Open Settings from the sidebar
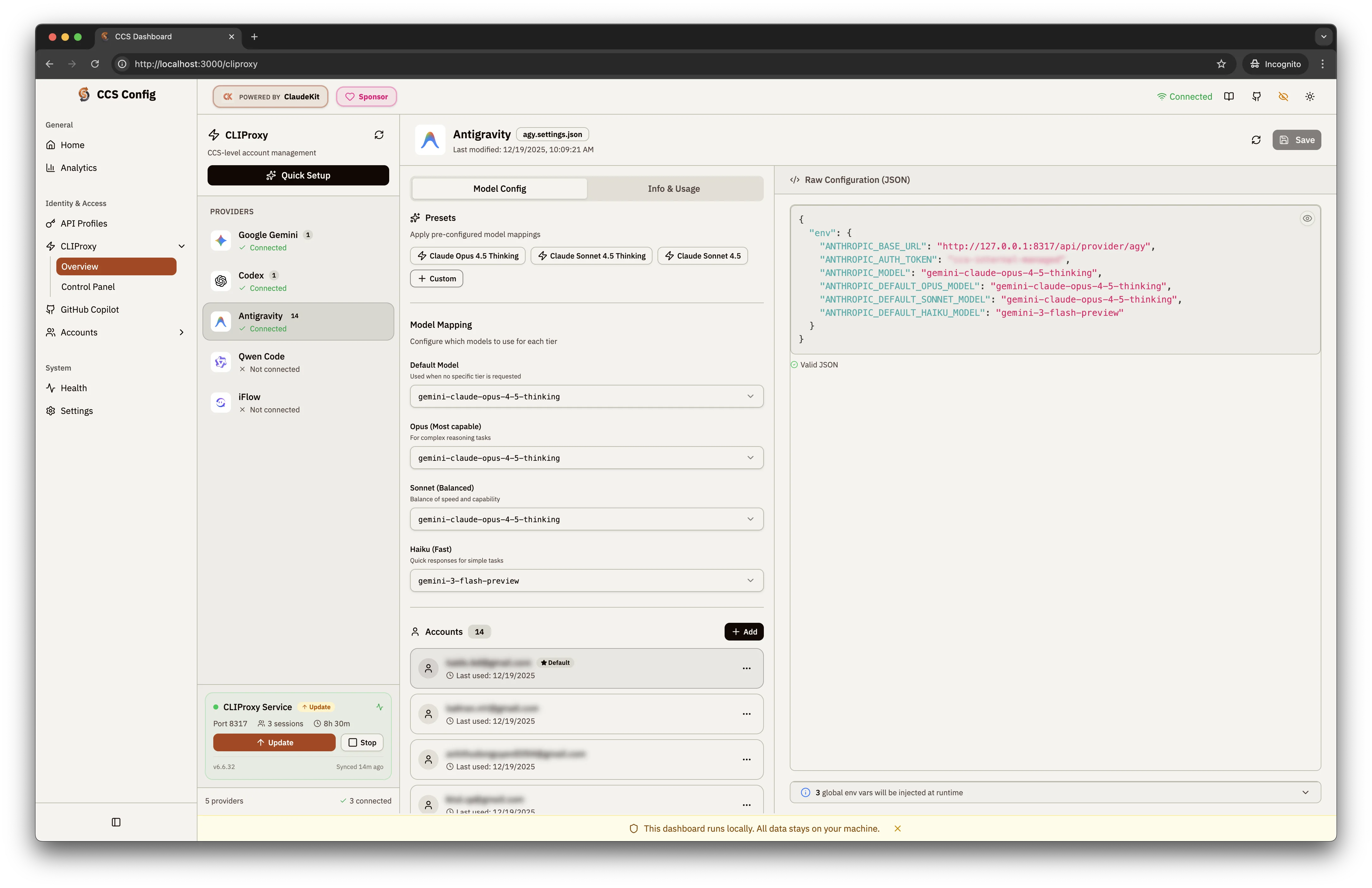Screen dimensions: 1372x888 [77, 410]
